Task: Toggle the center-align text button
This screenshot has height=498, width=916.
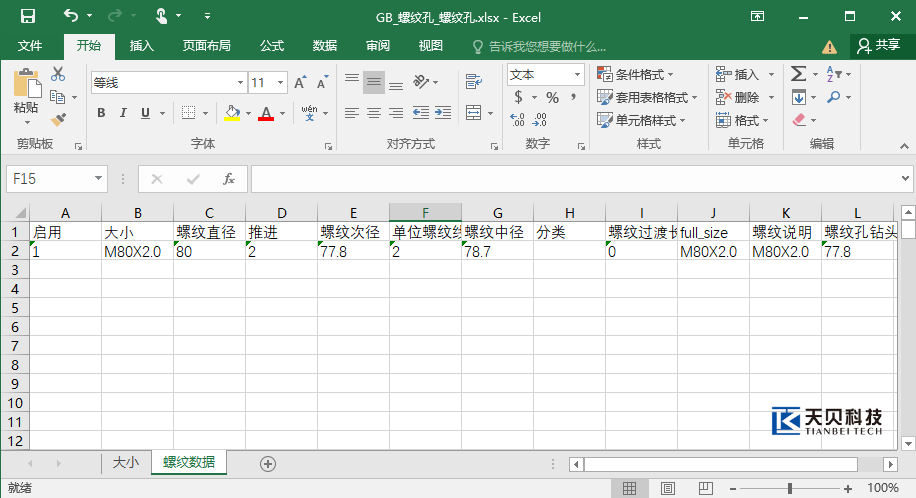Action: [x=373, y=113]
